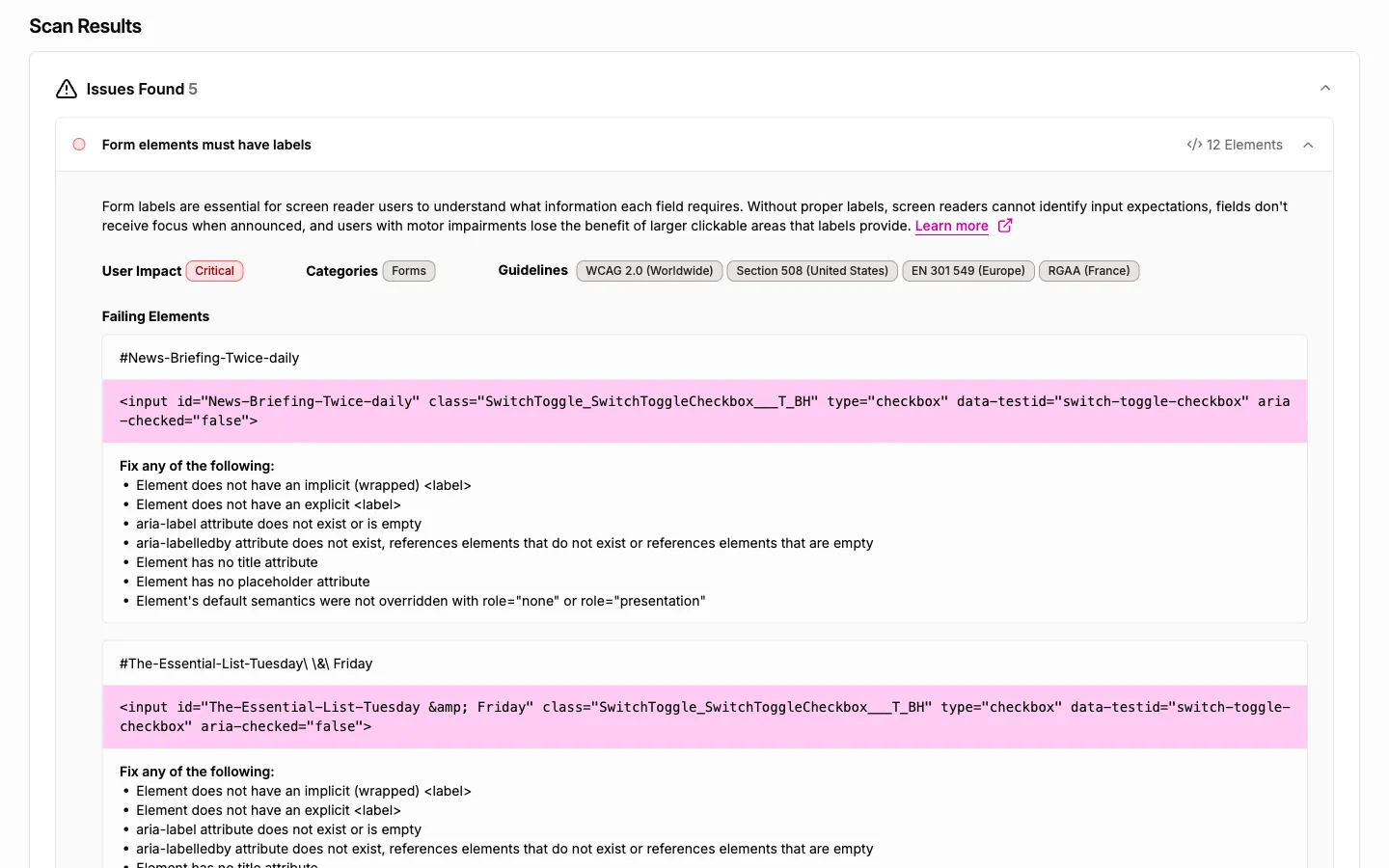Click the EN 301 549 (Europe) tag

point(968,271)
